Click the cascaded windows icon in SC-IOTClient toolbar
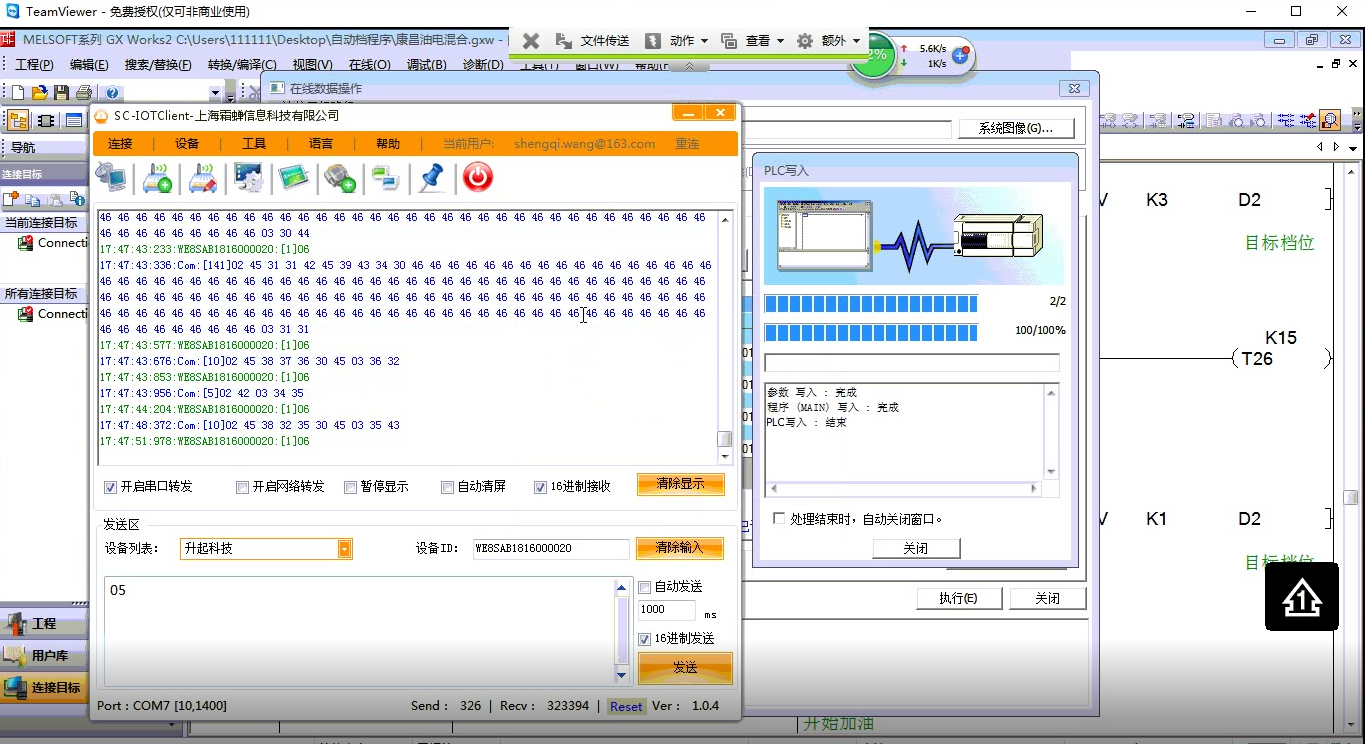 pyautogui.click(x=385, y=178)
